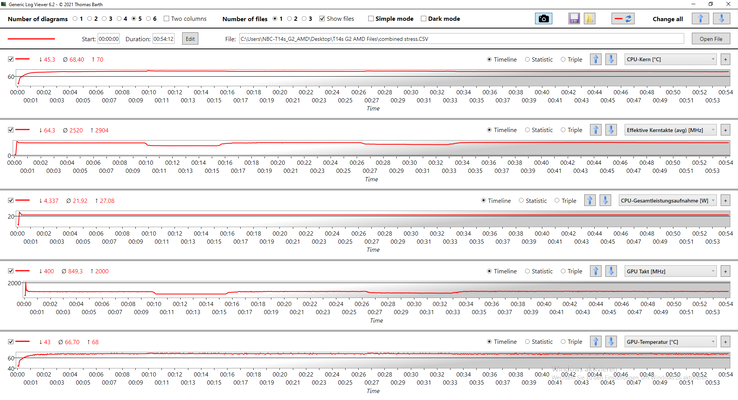The height and width of the screenshot is (400, 738).
Task: Select 3 files radio button
Action: pos(304,19)
